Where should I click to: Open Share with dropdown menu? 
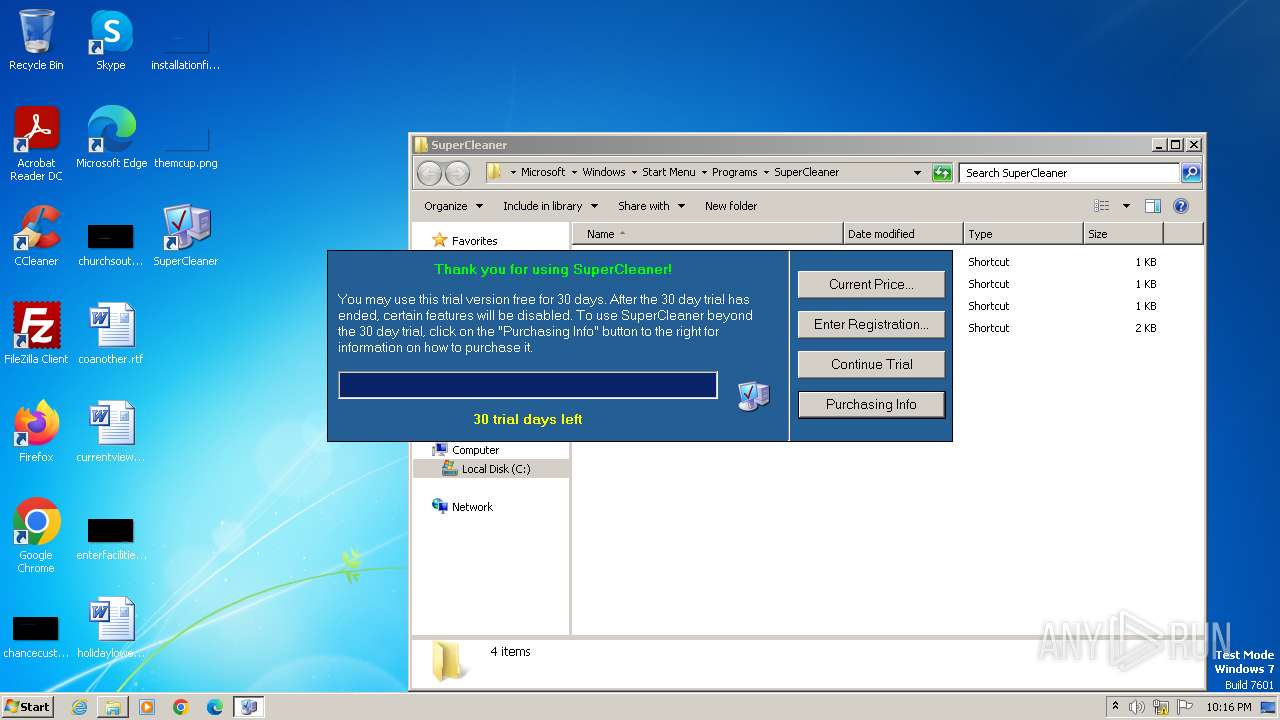point(651,206)
